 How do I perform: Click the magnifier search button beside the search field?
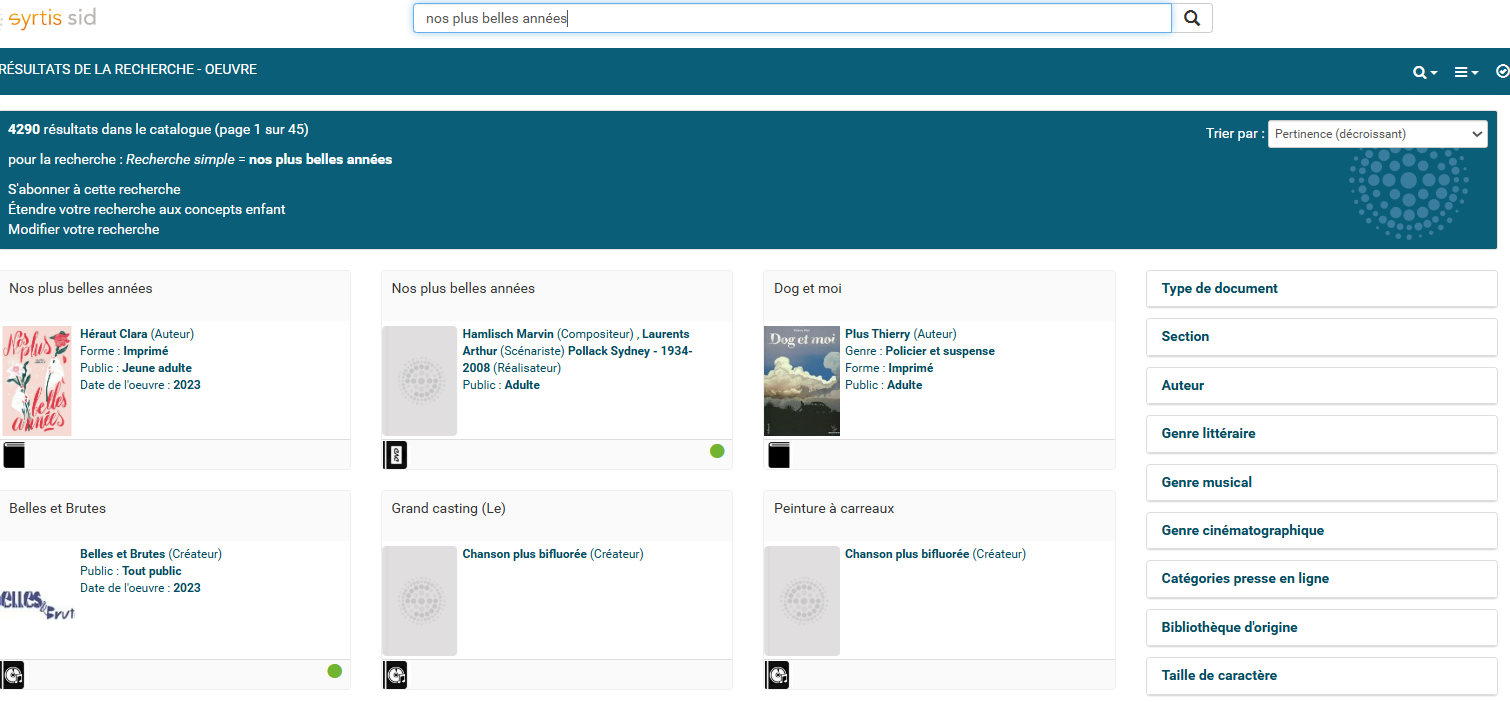point(1191,18)
